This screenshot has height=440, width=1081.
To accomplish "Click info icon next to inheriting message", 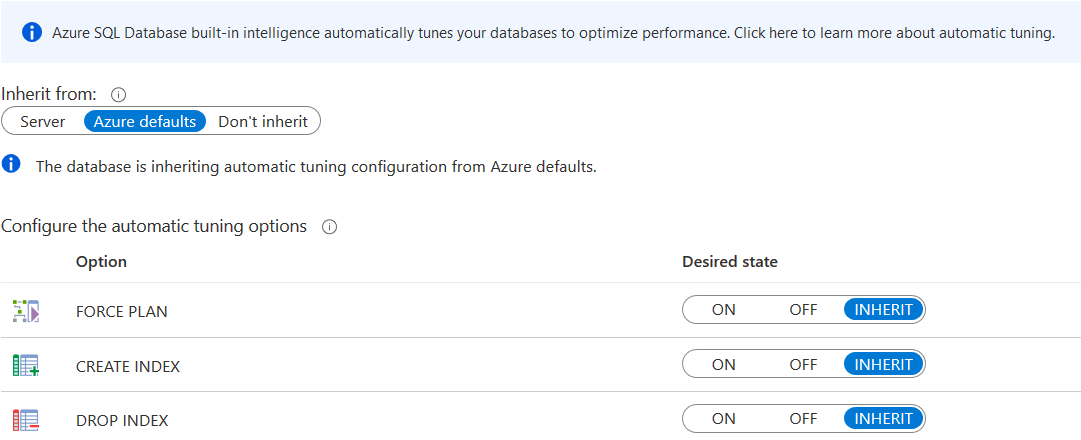I will 12,164.
